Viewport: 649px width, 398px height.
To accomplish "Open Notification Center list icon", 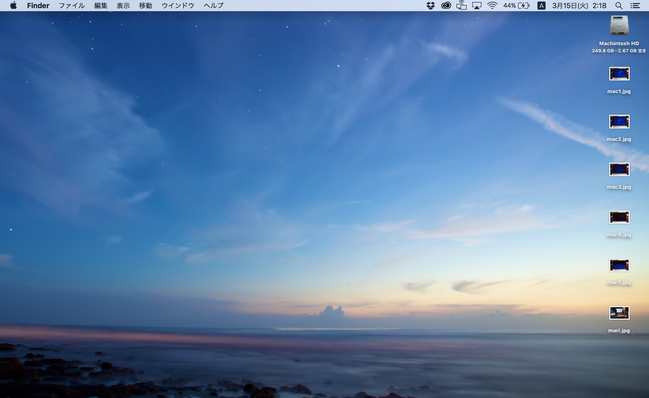I will [635, 5].
